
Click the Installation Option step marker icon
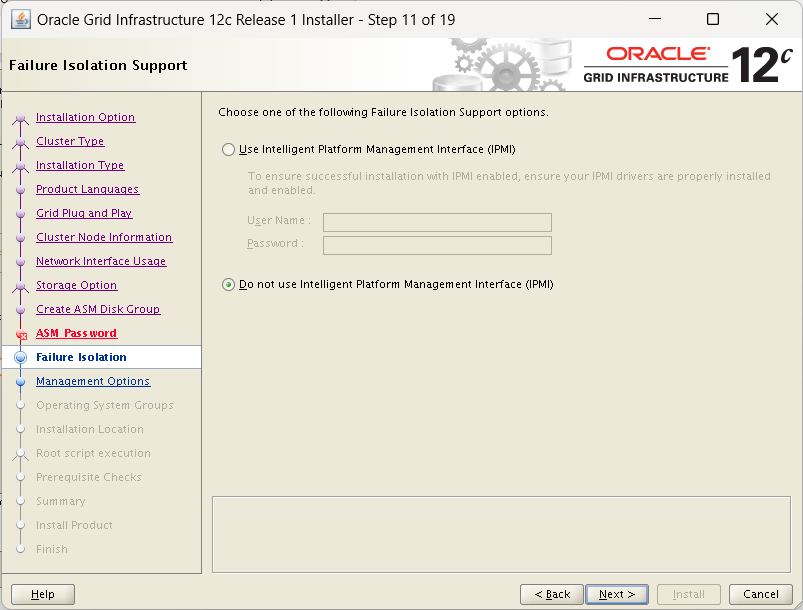point(20,118)
